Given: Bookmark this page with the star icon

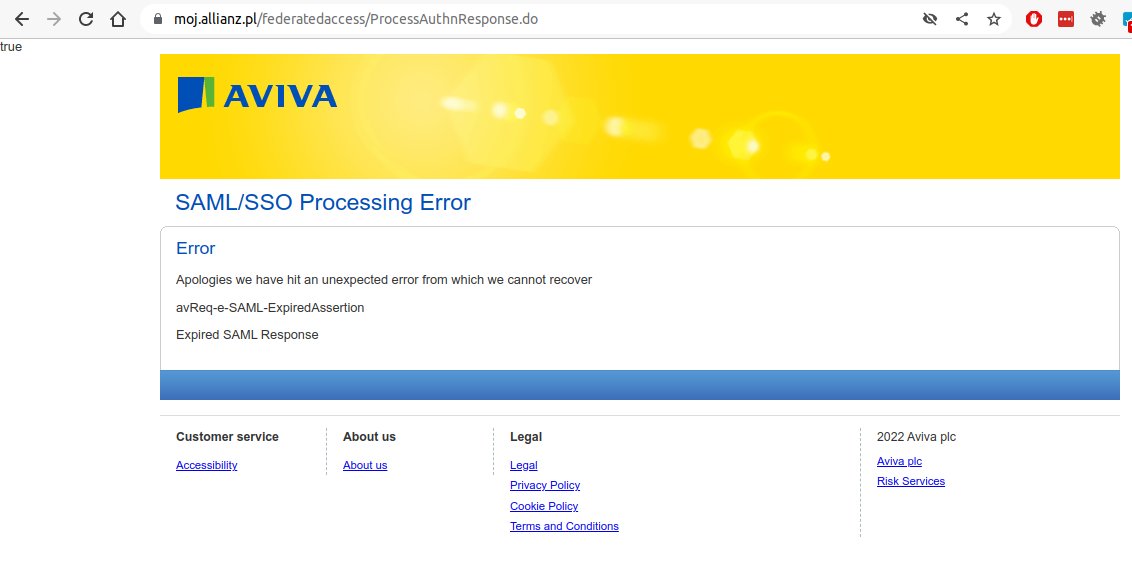Looking at the screenshot, I should point(994,19).
